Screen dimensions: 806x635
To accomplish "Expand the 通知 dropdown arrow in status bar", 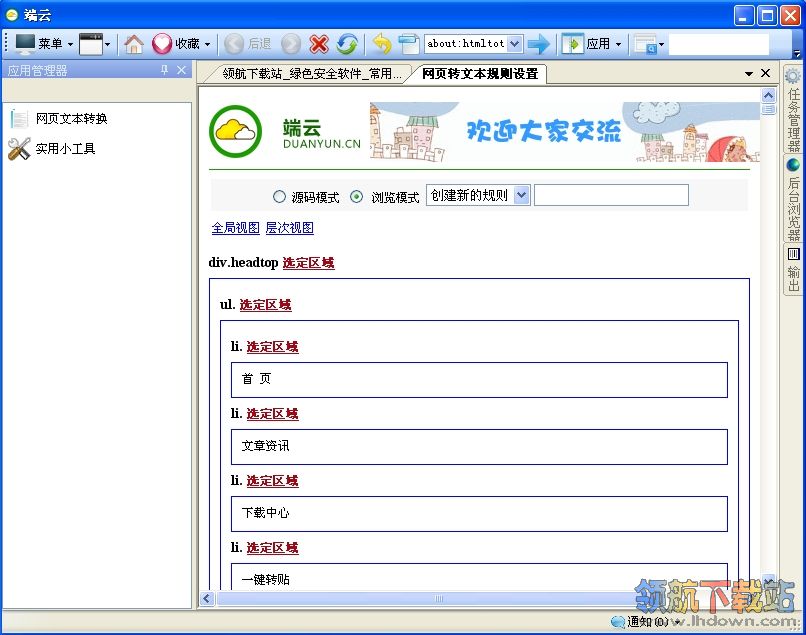I will (x=677, y=622).
